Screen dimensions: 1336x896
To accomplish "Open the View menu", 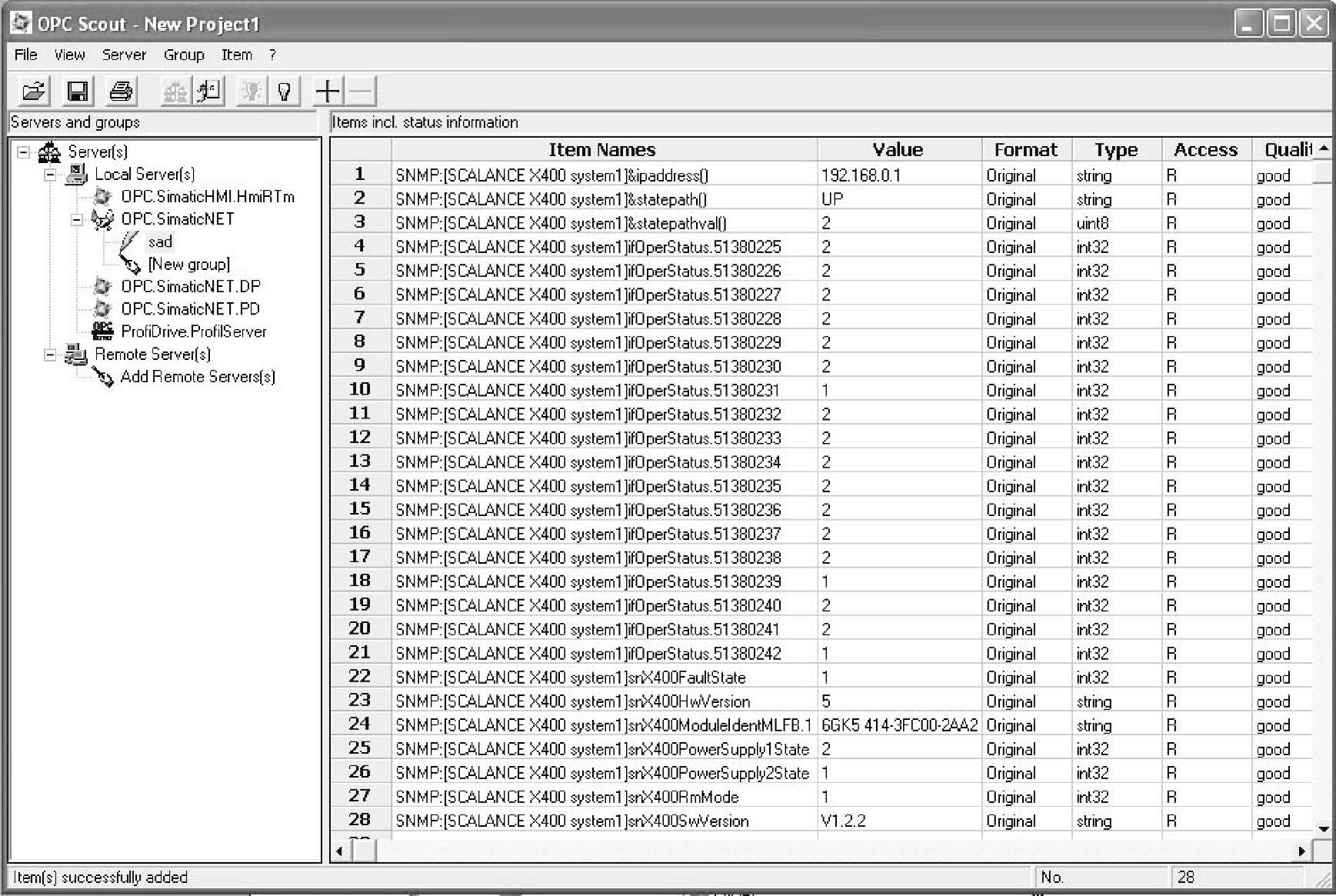I will point(69,55).
